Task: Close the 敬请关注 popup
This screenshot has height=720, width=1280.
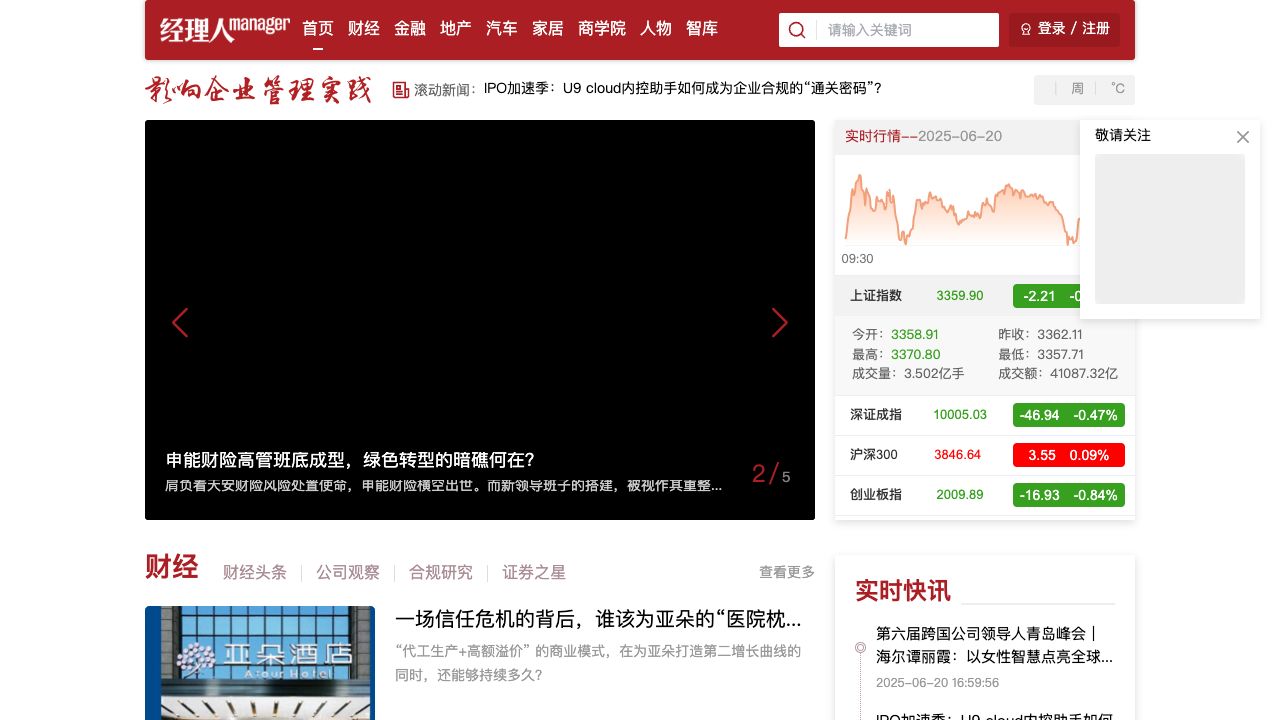Action: click(x=1243, y=137)
